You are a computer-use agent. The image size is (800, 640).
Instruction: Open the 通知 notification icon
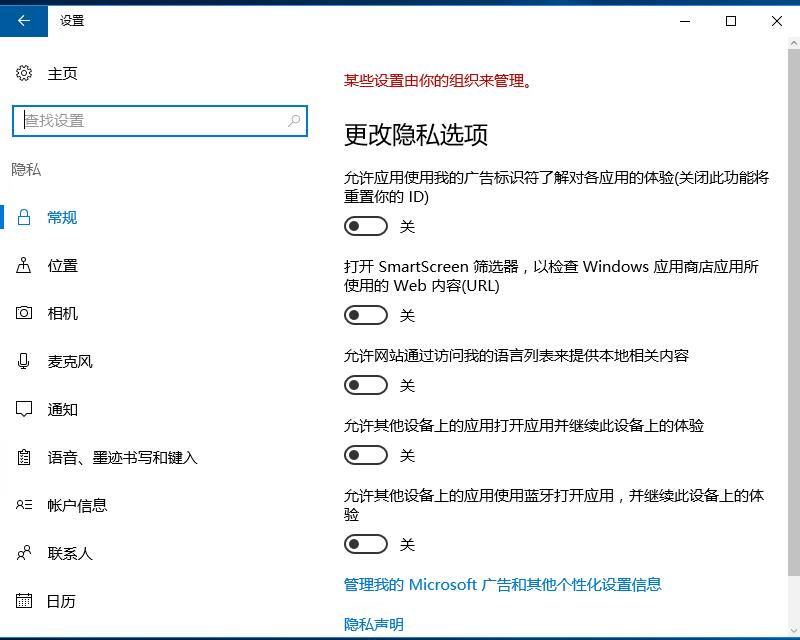click(23, 409)
